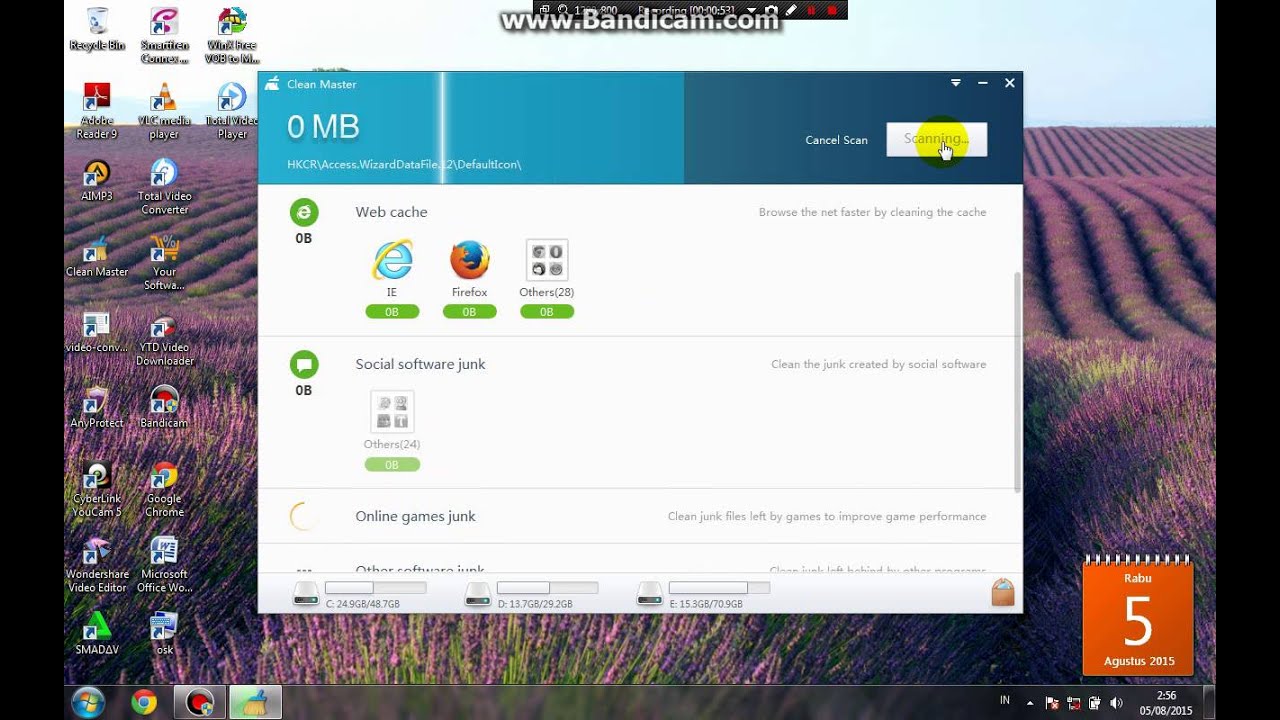Click the green Web cache category icon
1280x720 pixels.
[304, 212]
